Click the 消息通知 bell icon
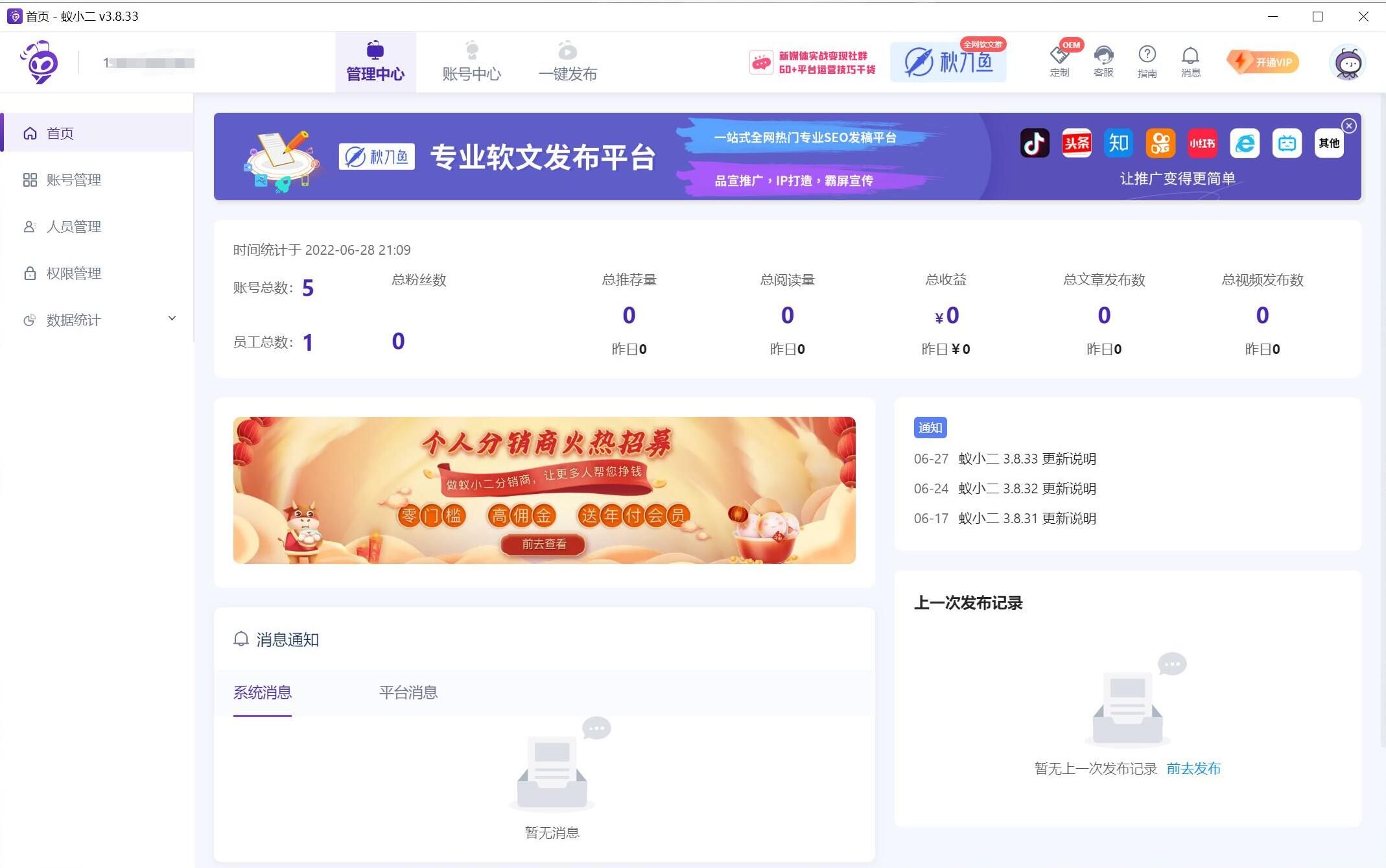The height and width of the screenshot is (868, 1386). (x=241, y=639)
